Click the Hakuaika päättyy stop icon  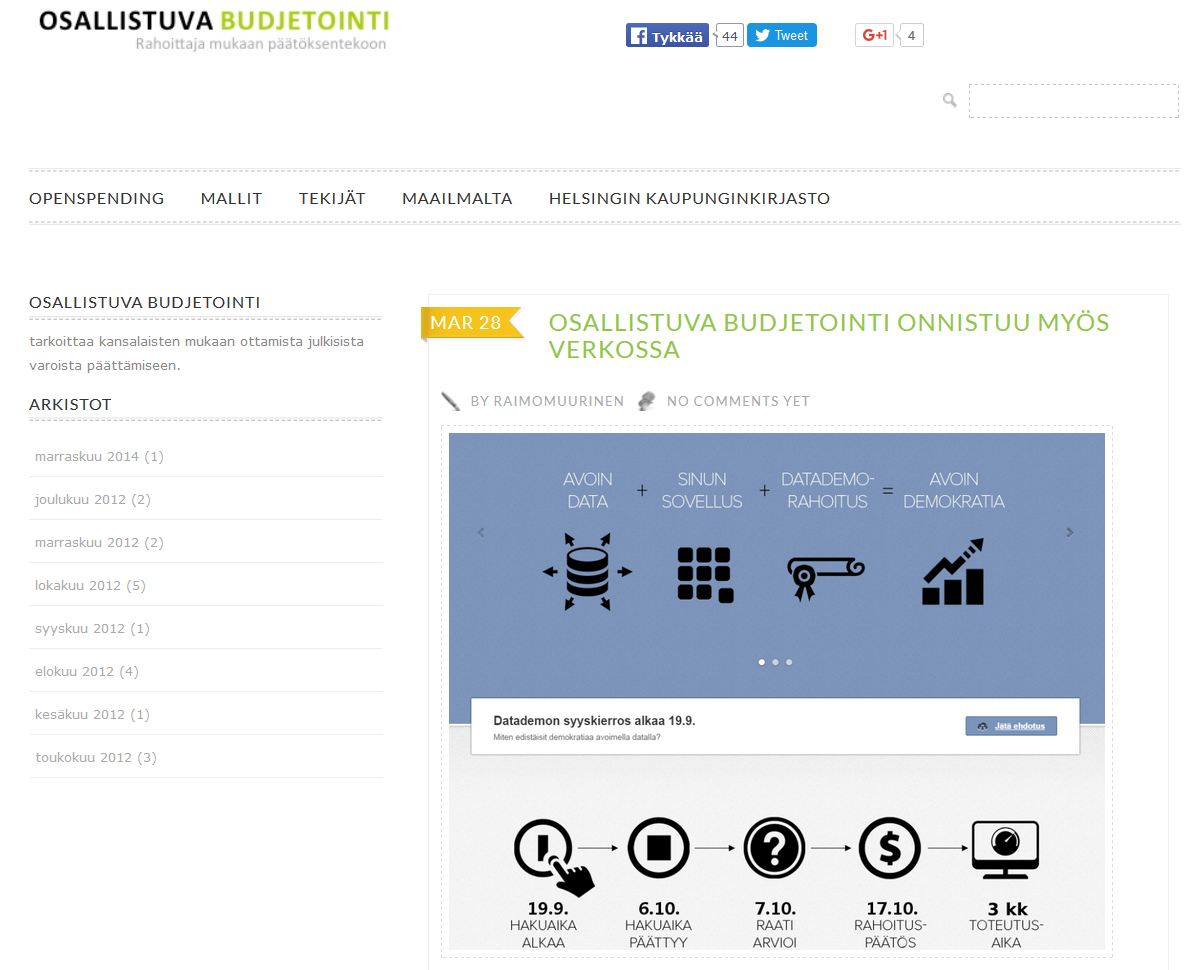coord(659,848)
